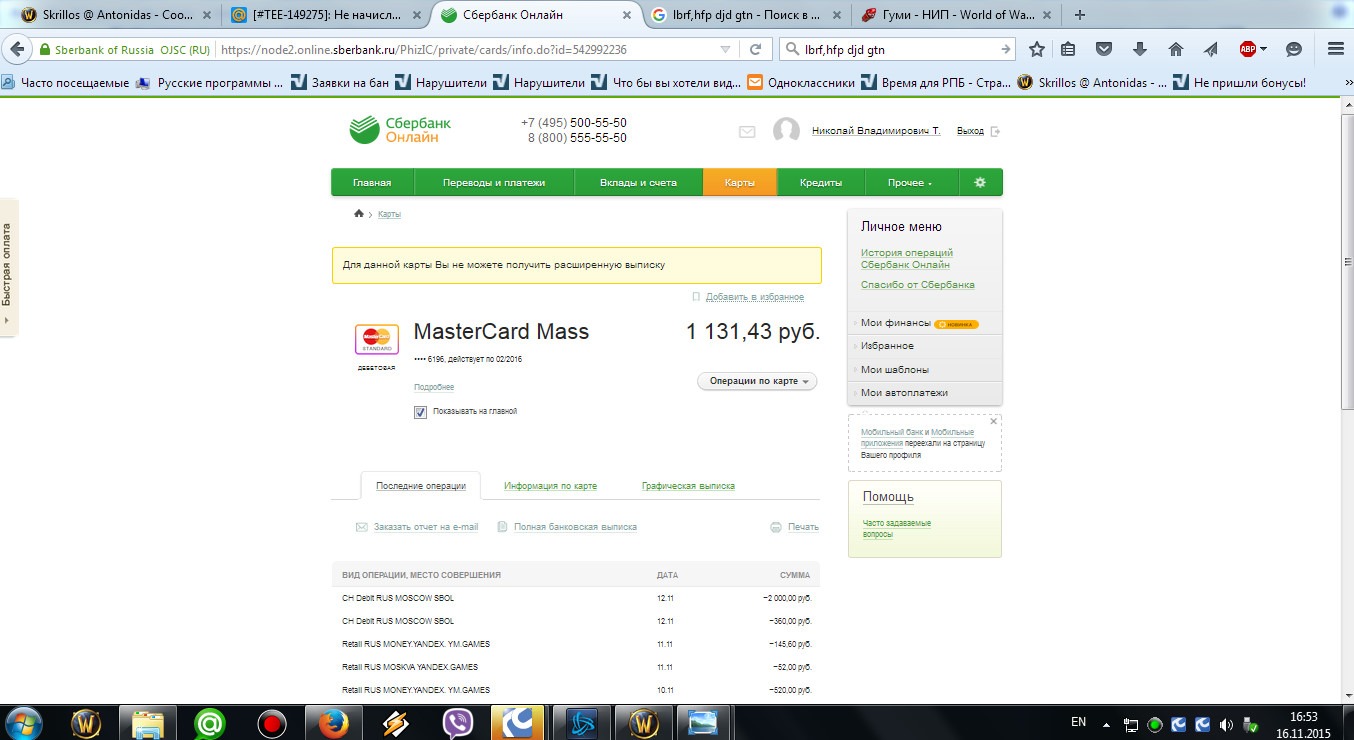Open settings gear in the green menu bar
The image size is (1354, 740).
[x=980, y=182]
